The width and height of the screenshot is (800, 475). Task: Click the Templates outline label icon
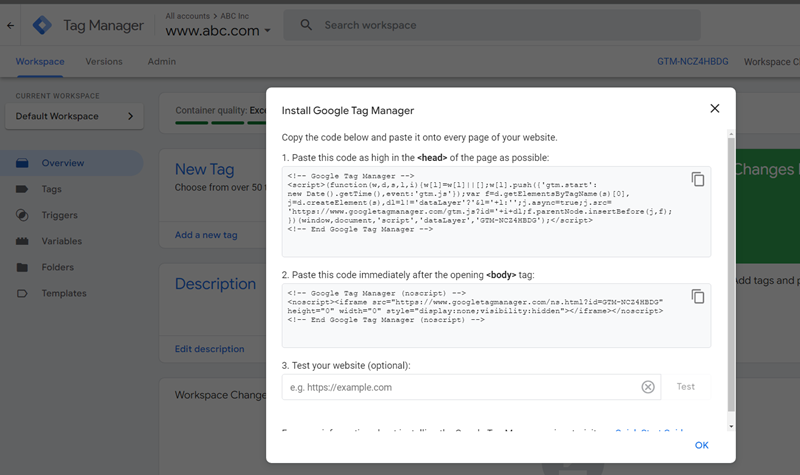[x=22, y=293]
